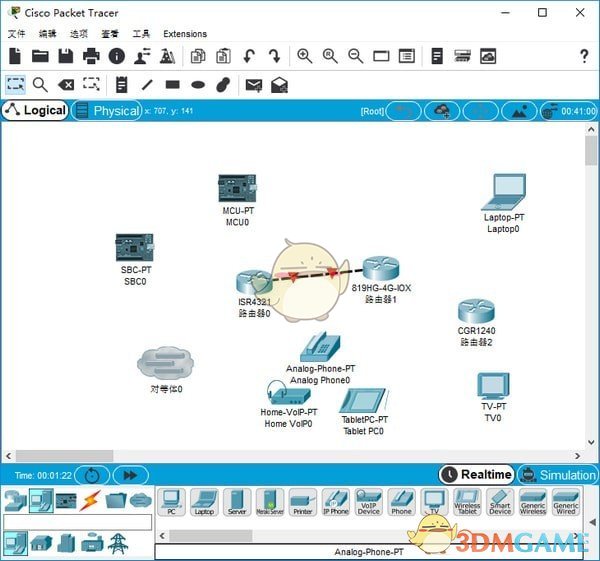Image resolution: width=600 pixels, height=561 pixels.
Task: Select CGR1240 router on canvas
Action: point(476,311)
